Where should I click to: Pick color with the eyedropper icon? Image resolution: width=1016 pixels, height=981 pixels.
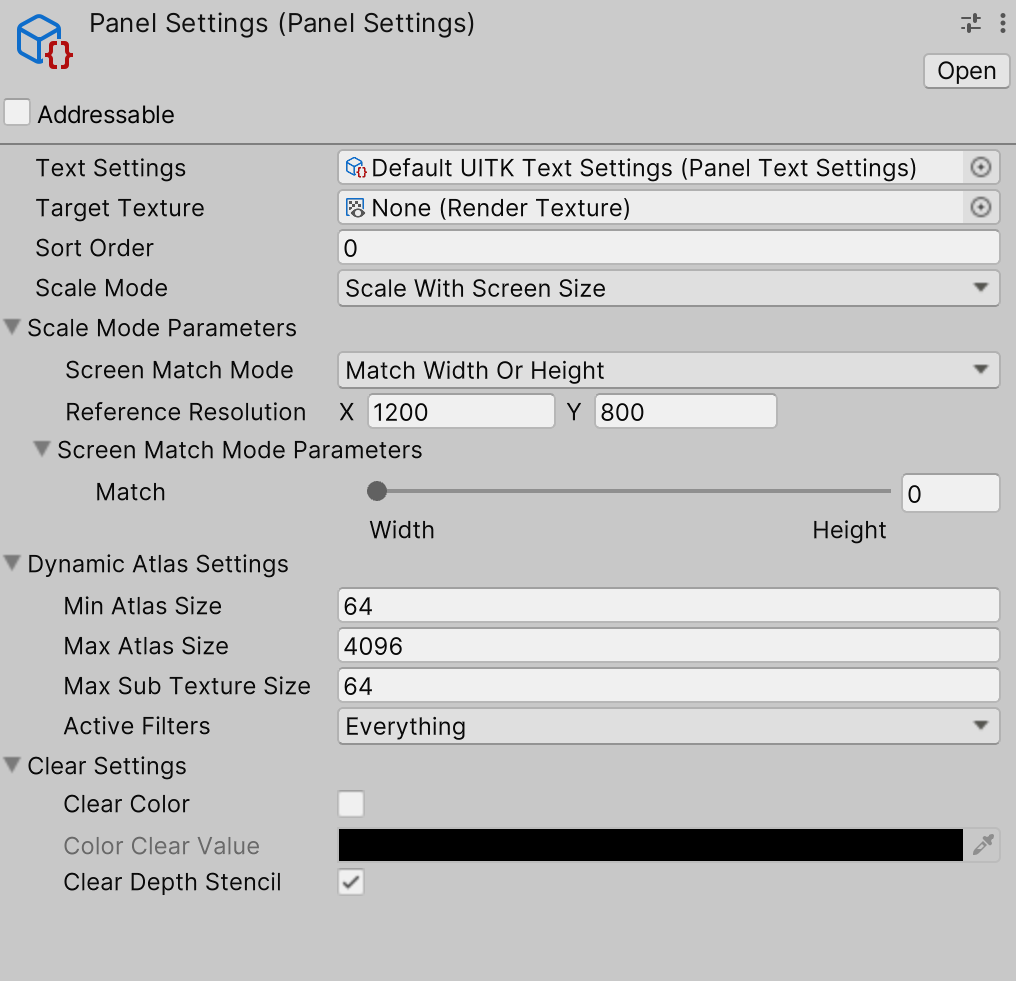pyautogui.click(x=983, y=846)
